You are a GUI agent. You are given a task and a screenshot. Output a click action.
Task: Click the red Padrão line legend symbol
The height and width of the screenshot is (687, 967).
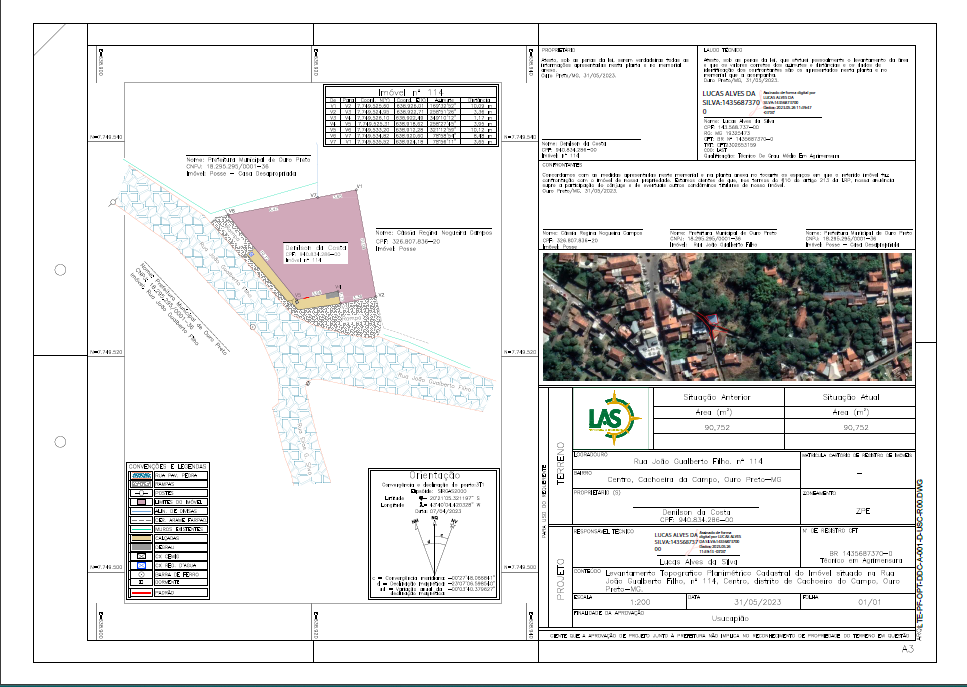click(141, 592)
